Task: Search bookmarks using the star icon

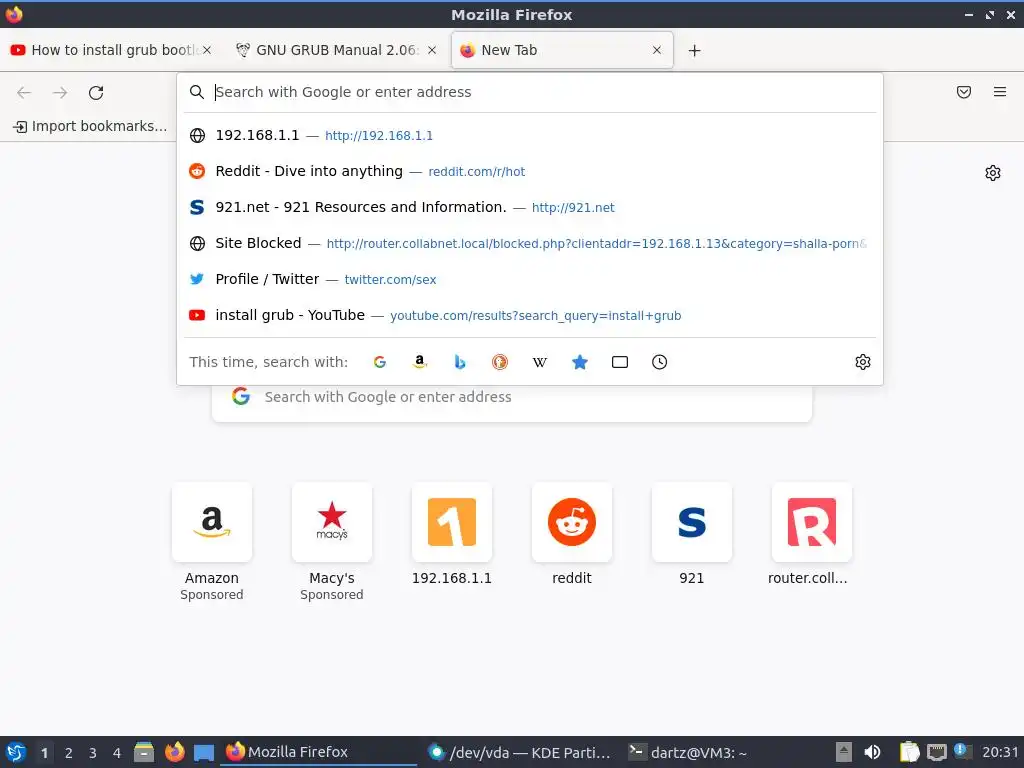Action: (580, 362)
